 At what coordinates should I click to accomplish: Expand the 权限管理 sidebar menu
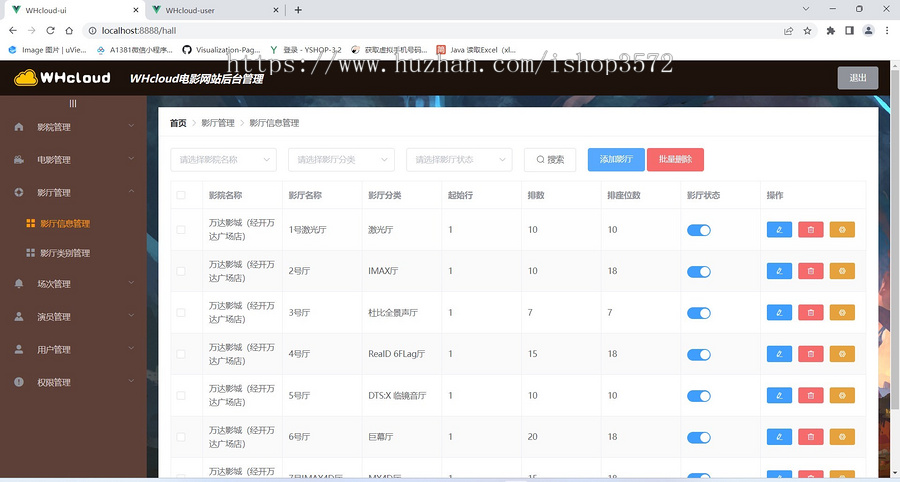tap(73, 382)
